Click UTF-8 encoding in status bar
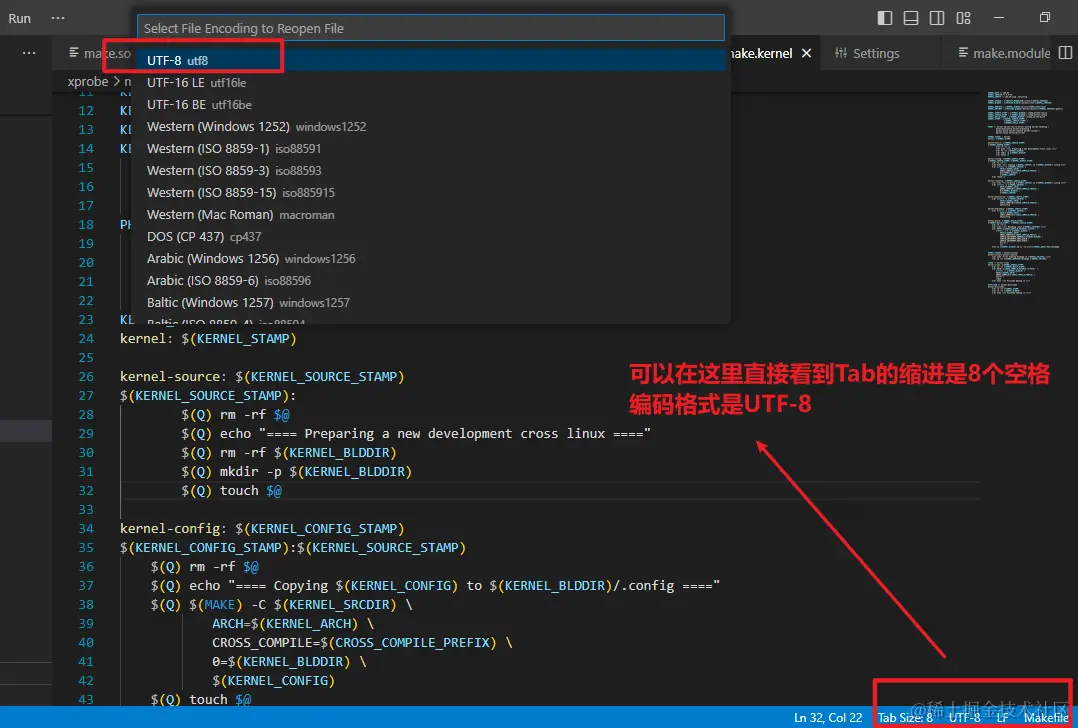The width and height of the screenshot is (1078, 728). click(x=965, y=718)
